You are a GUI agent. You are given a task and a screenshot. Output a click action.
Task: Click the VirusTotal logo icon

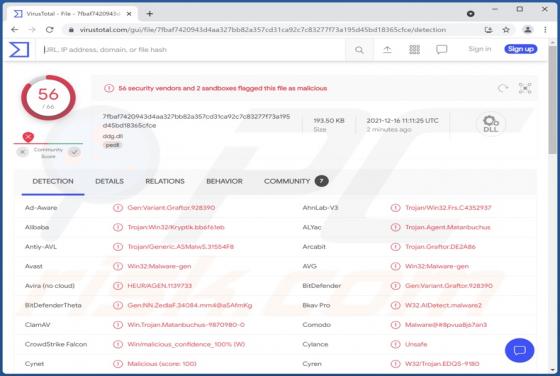tap(19, 49)
